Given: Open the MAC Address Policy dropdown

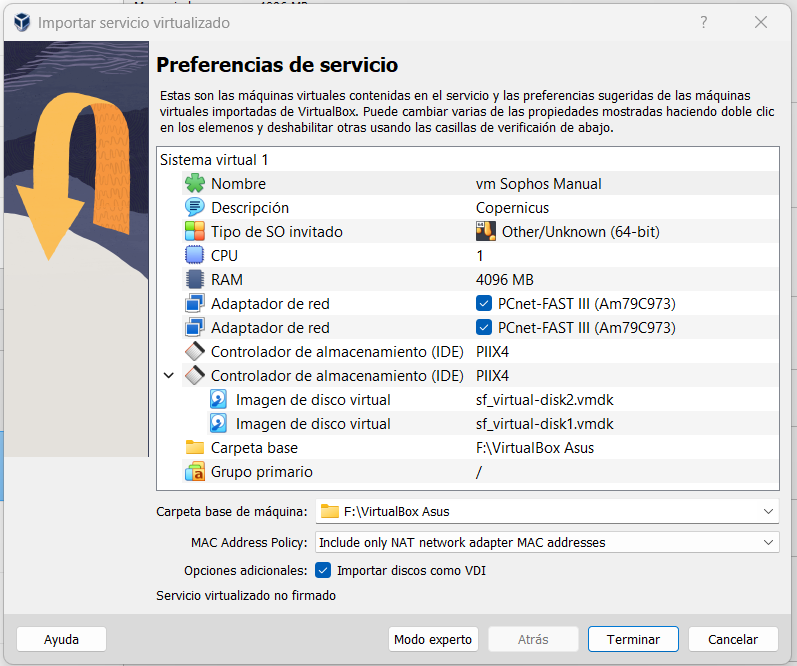Looking at the screenshot, I should [x=767, y=542].
